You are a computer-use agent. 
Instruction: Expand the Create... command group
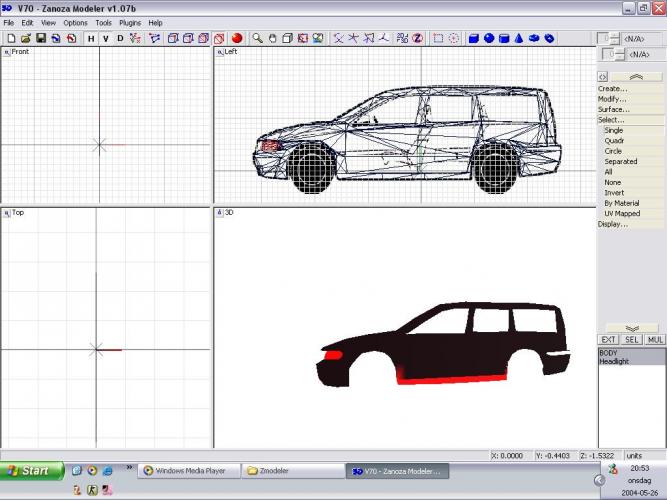(x=613, y=88)
